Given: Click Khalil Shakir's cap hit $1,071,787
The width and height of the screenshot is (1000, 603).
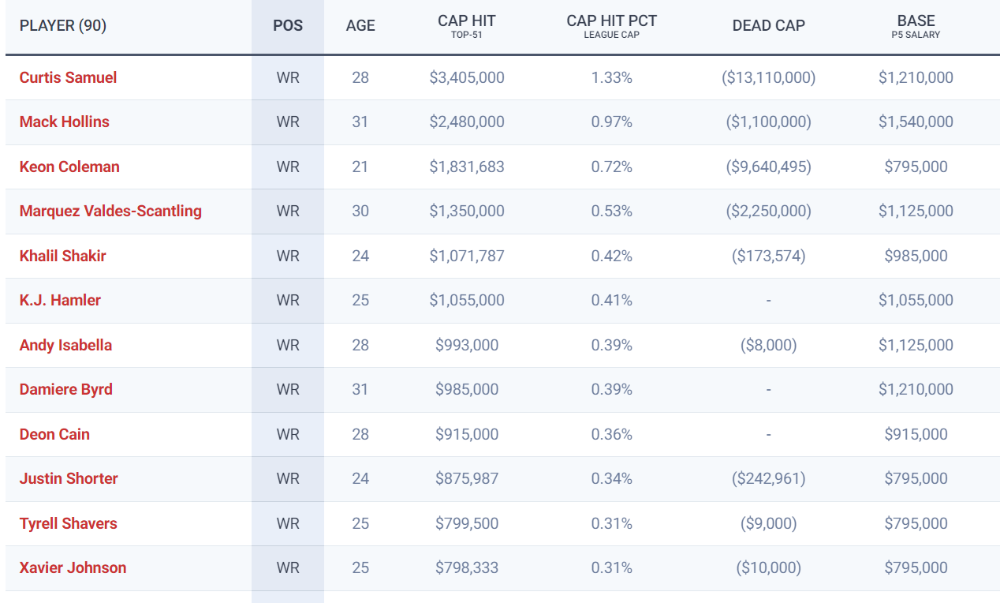Looking at the screenshot, I should 466,256.
